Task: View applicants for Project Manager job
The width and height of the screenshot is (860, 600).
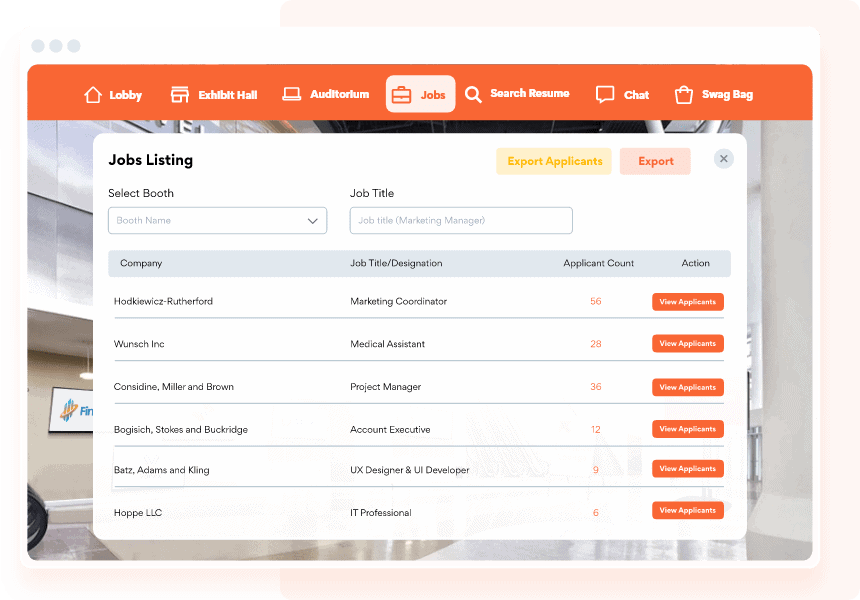Action: tap(687, 387)
